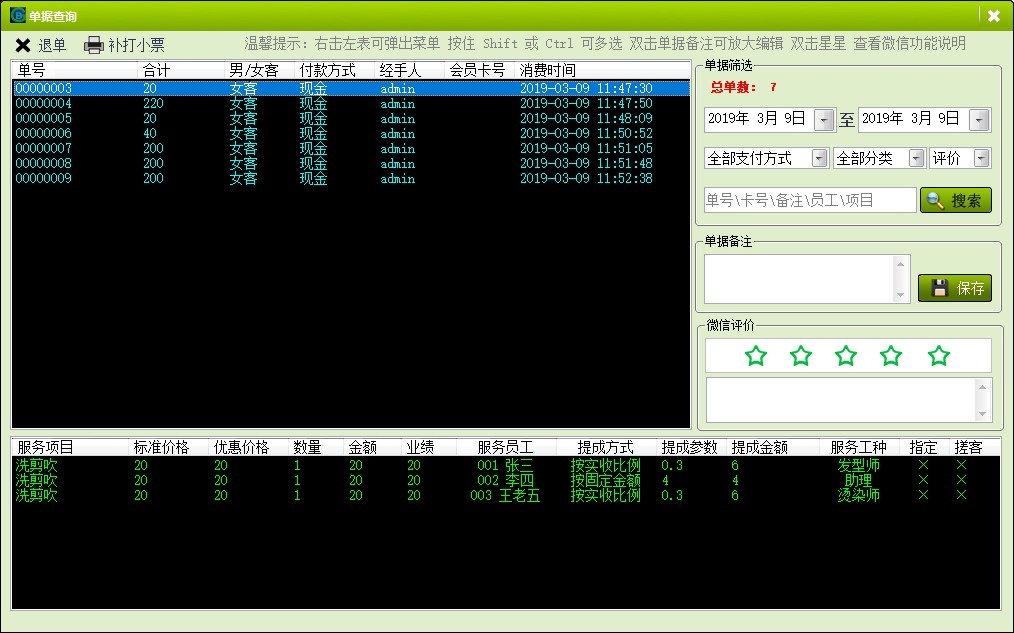Open the start date dropdown calendar
The height and width of the screenshot is (633, 1014).
[824, 120]
